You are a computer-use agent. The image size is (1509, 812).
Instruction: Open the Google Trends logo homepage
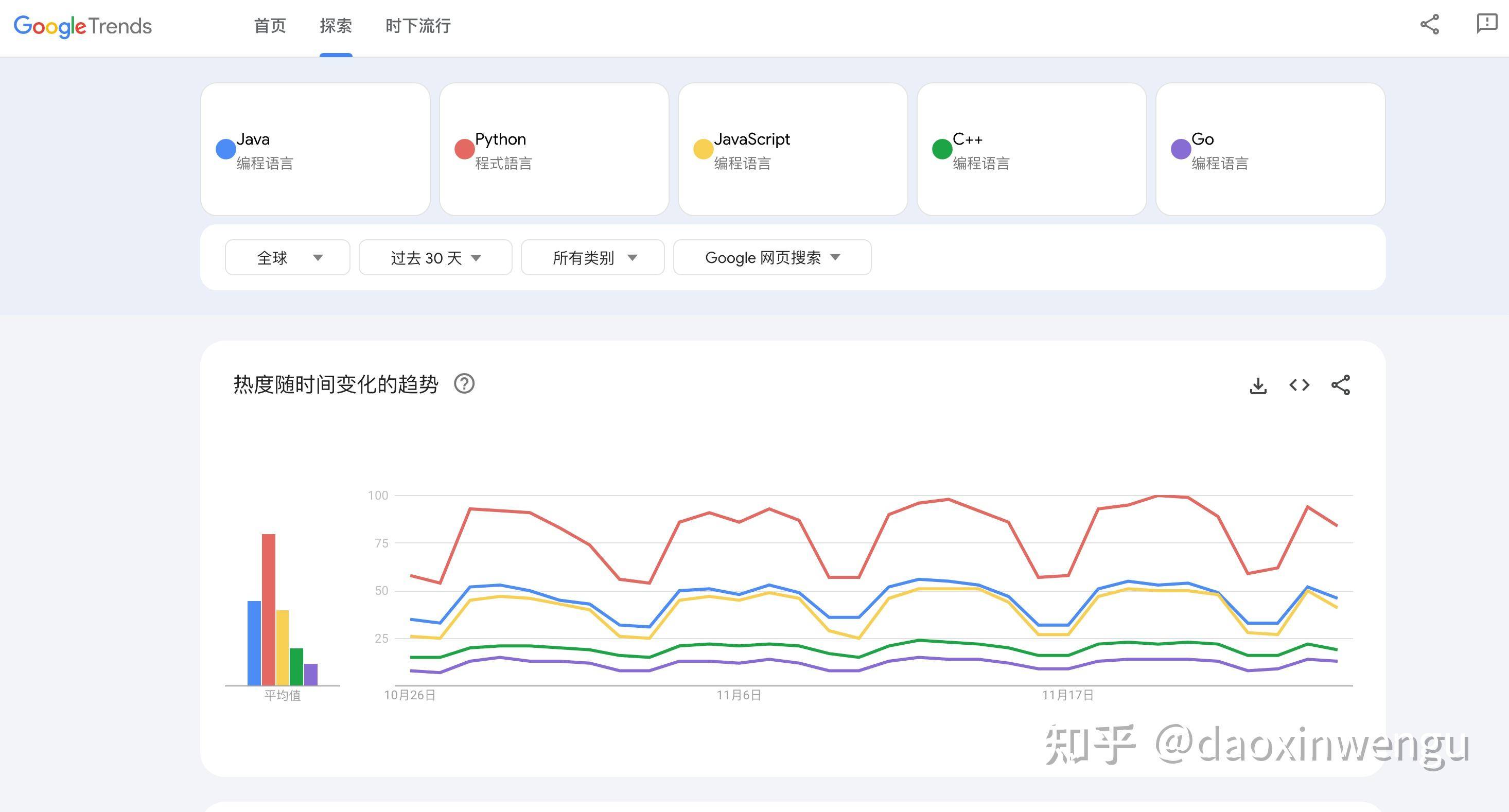pyautogui.click(x=82, y=26)
